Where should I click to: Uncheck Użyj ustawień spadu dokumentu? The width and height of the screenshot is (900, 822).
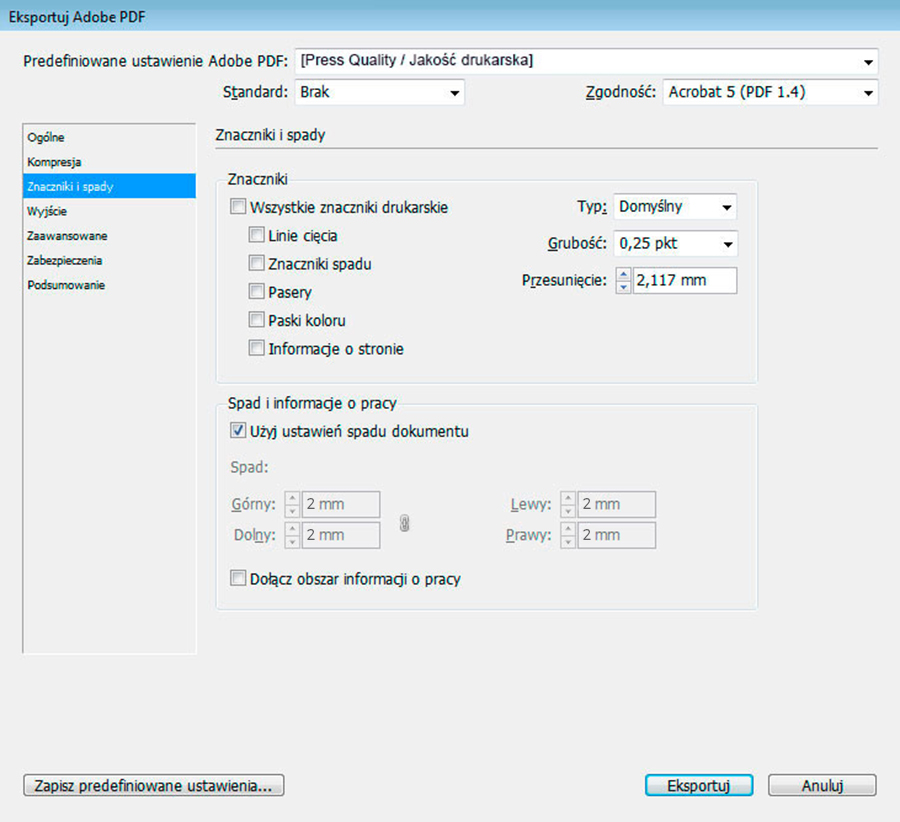238,430
